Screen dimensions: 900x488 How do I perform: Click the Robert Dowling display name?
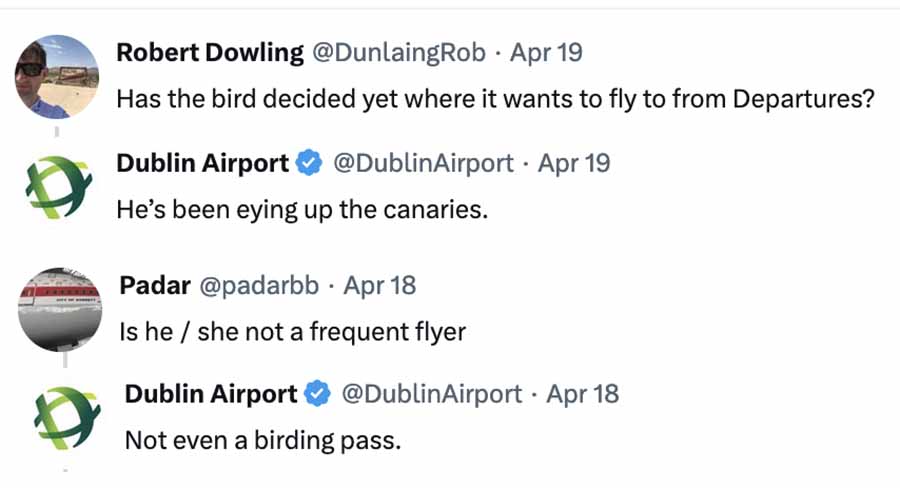(210, 53)
